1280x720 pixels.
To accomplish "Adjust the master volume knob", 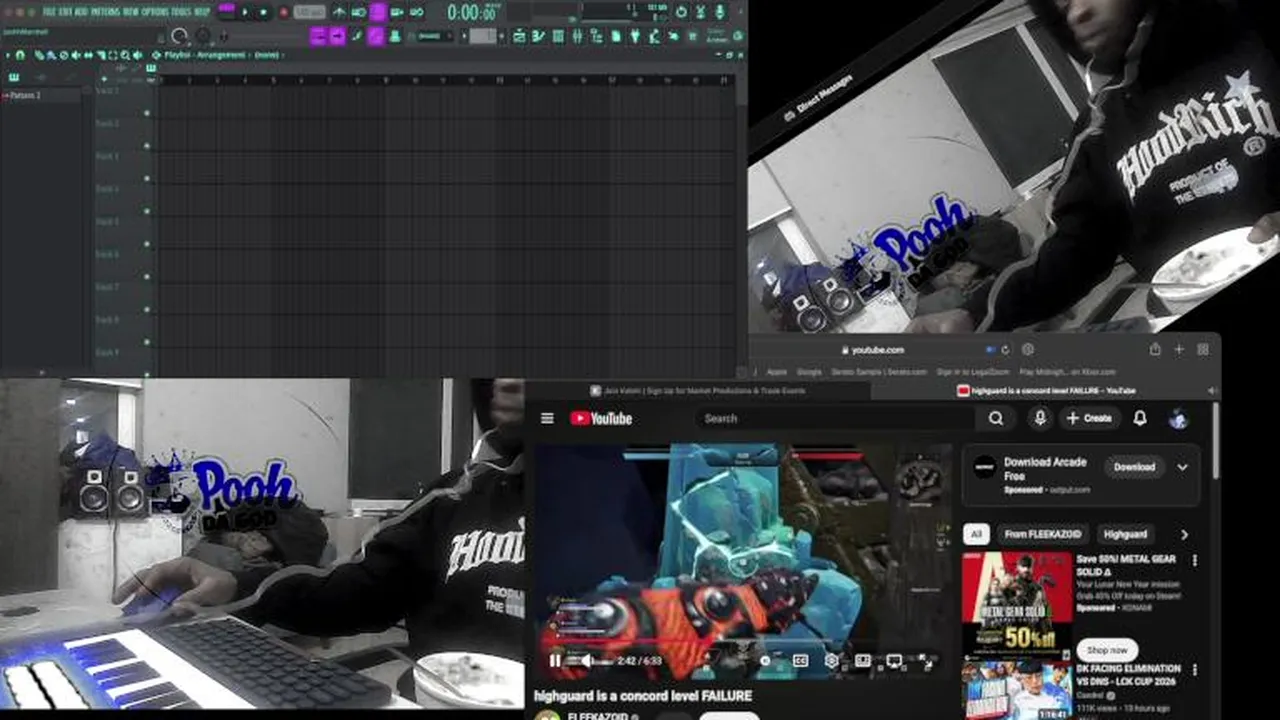I will click(x=178, y=36).
